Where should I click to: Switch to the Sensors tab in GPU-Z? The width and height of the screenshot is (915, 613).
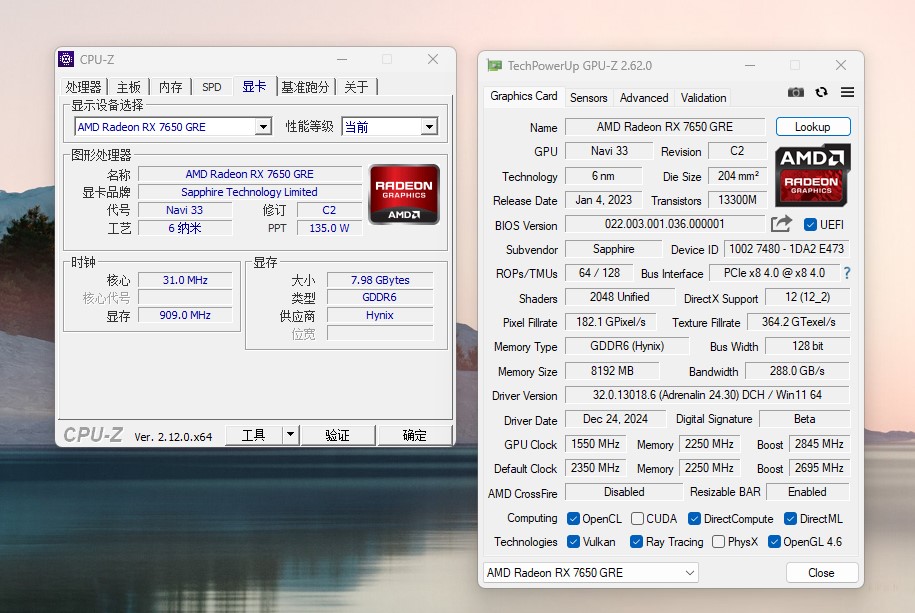588,97
